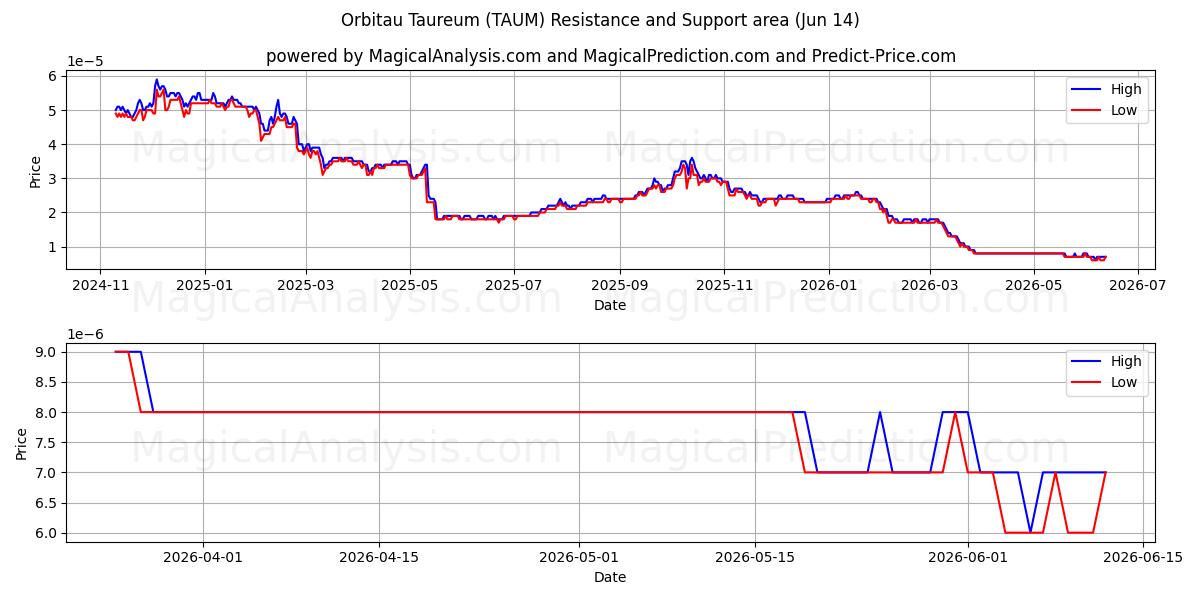Click the '2026-07' x-axis label of top chart
1200x600 pixels.
1138,285
